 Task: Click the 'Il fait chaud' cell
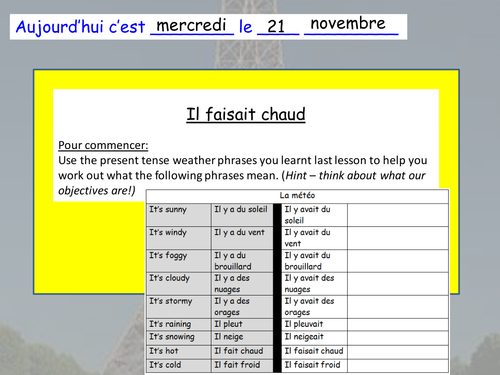(x=242, y=352)
